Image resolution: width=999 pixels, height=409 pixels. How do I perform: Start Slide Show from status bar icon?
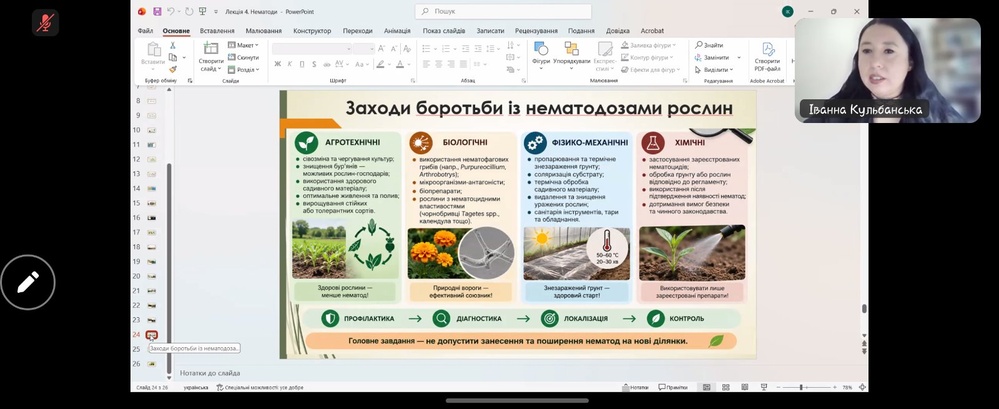pos(764,387)
